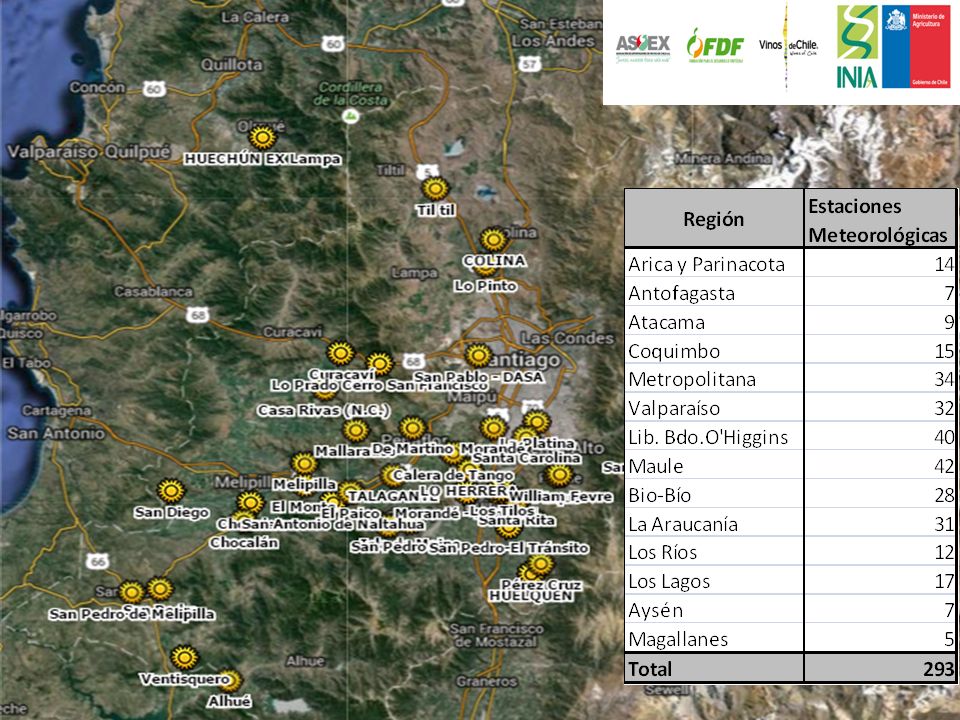Viewport: 960px width, 720px height.
Task: Click the San Antonio city label
Action: coord(56,433)
